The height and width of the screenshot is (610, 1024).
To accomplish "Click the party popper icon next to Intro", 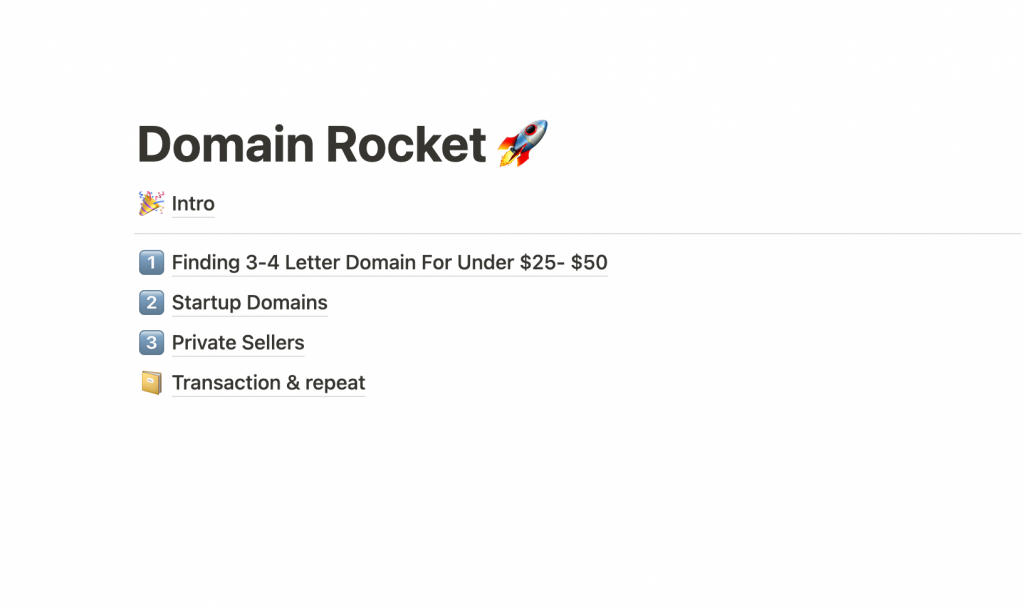I will point(151,204).
